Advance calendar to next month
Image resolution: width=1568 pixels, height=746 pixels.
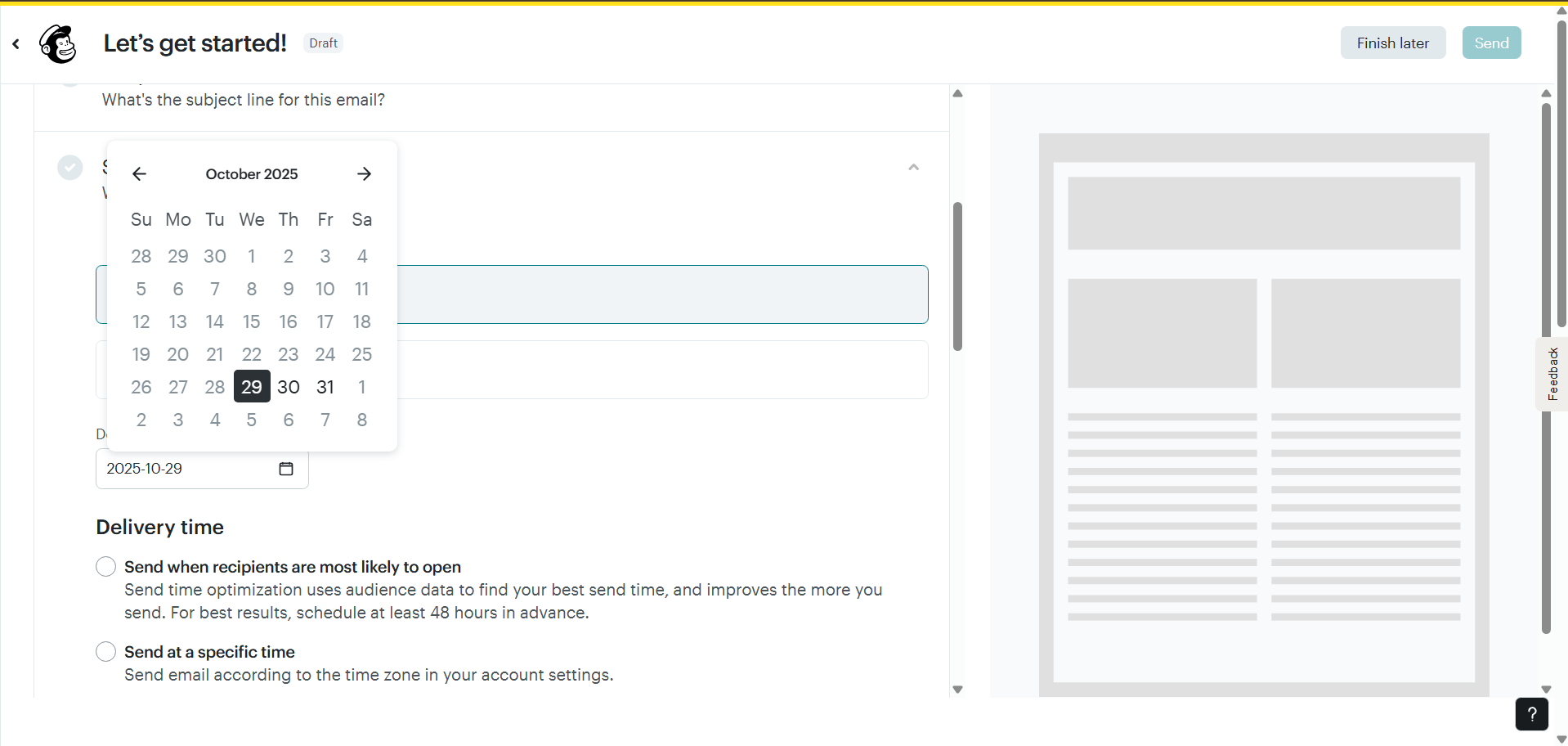364,174
